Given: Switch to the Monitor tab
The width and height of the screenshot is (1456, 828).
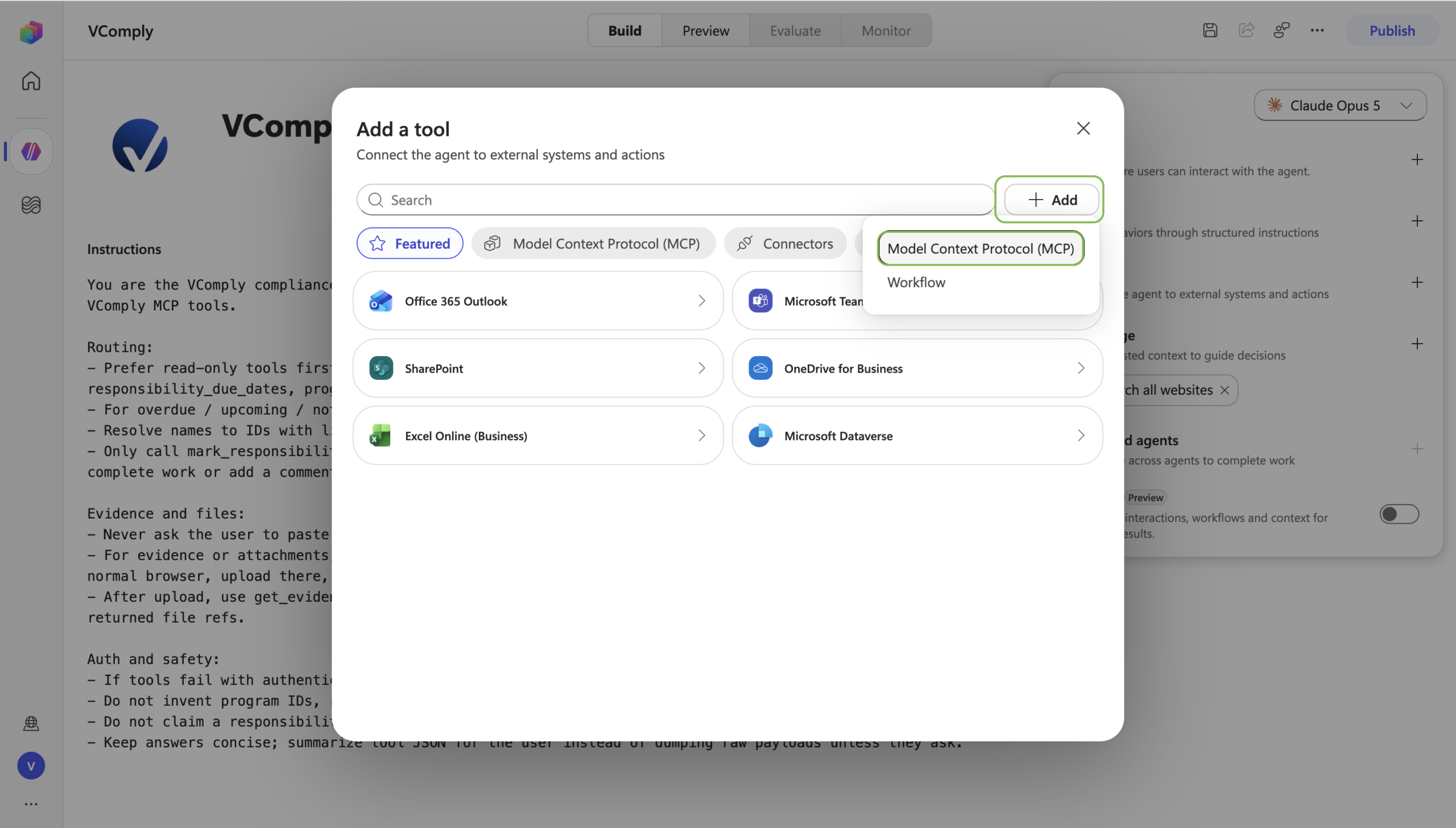Looking at the screenshot, I should pos(886,31).
